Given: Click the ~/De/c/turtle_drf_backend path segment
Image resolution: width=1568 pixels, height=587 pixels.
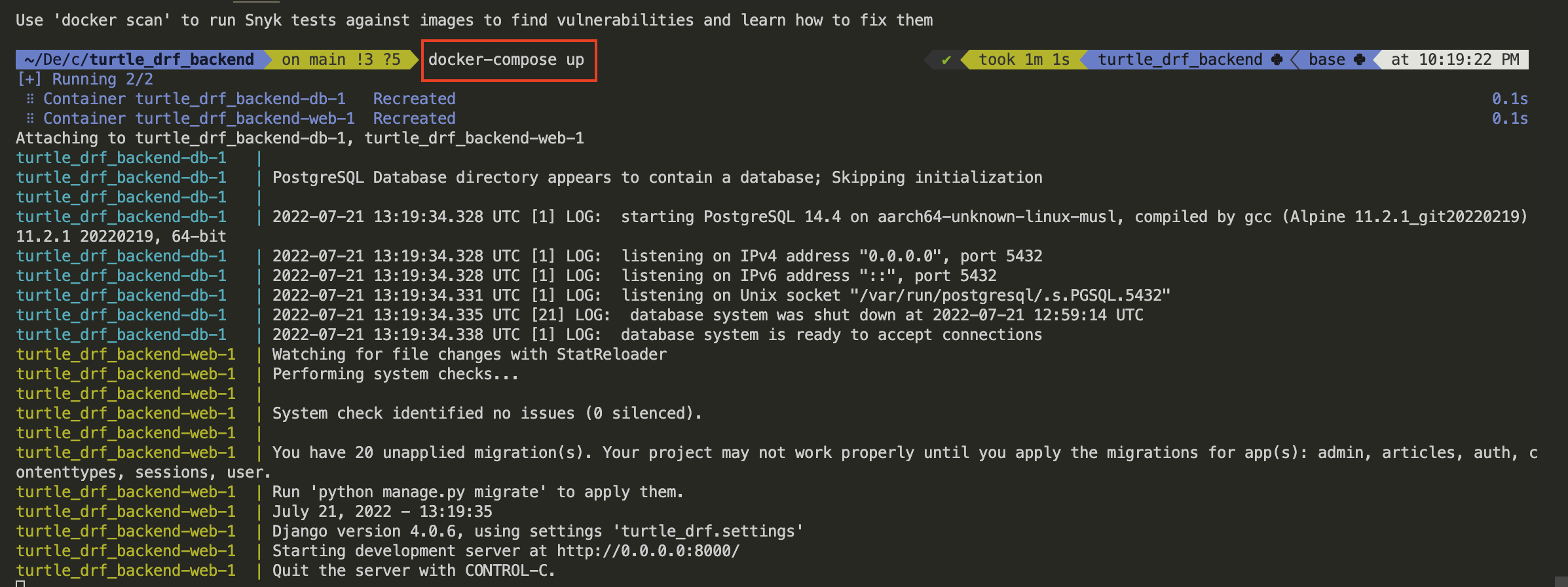Looking at the screenshot, I should (139, 60).
